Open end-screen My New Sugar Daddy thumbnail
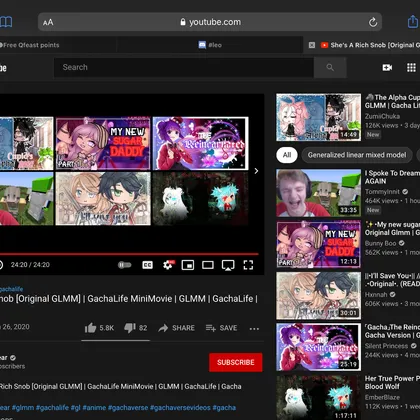Screen dimensions: 420x420 click(103, 143)
